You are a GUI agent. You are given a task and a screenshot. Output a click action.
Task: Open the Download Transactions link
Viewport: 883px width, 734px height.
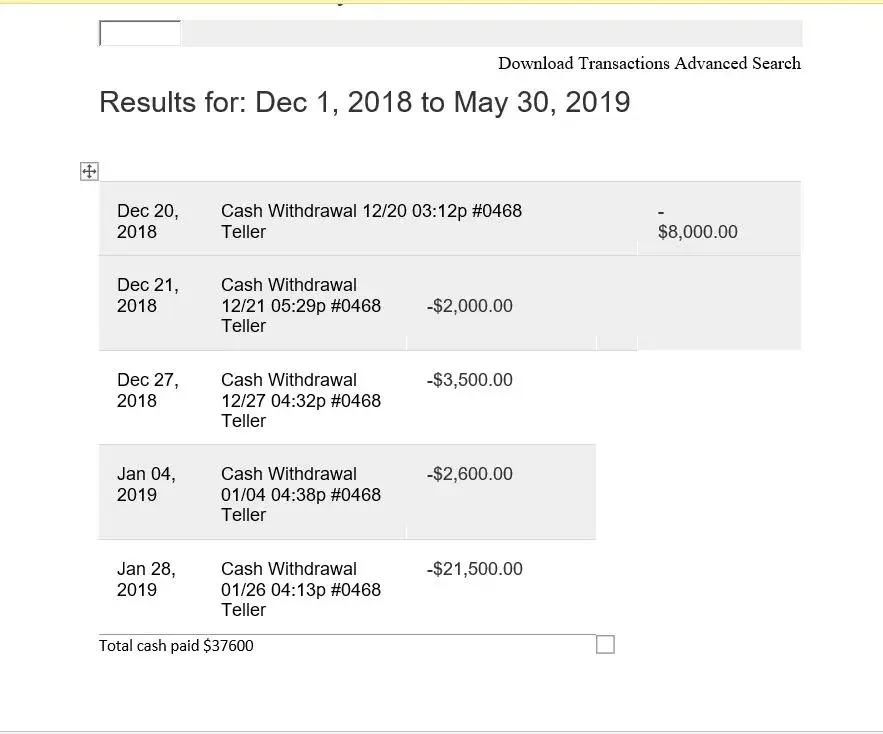click(x=584, y=63)
